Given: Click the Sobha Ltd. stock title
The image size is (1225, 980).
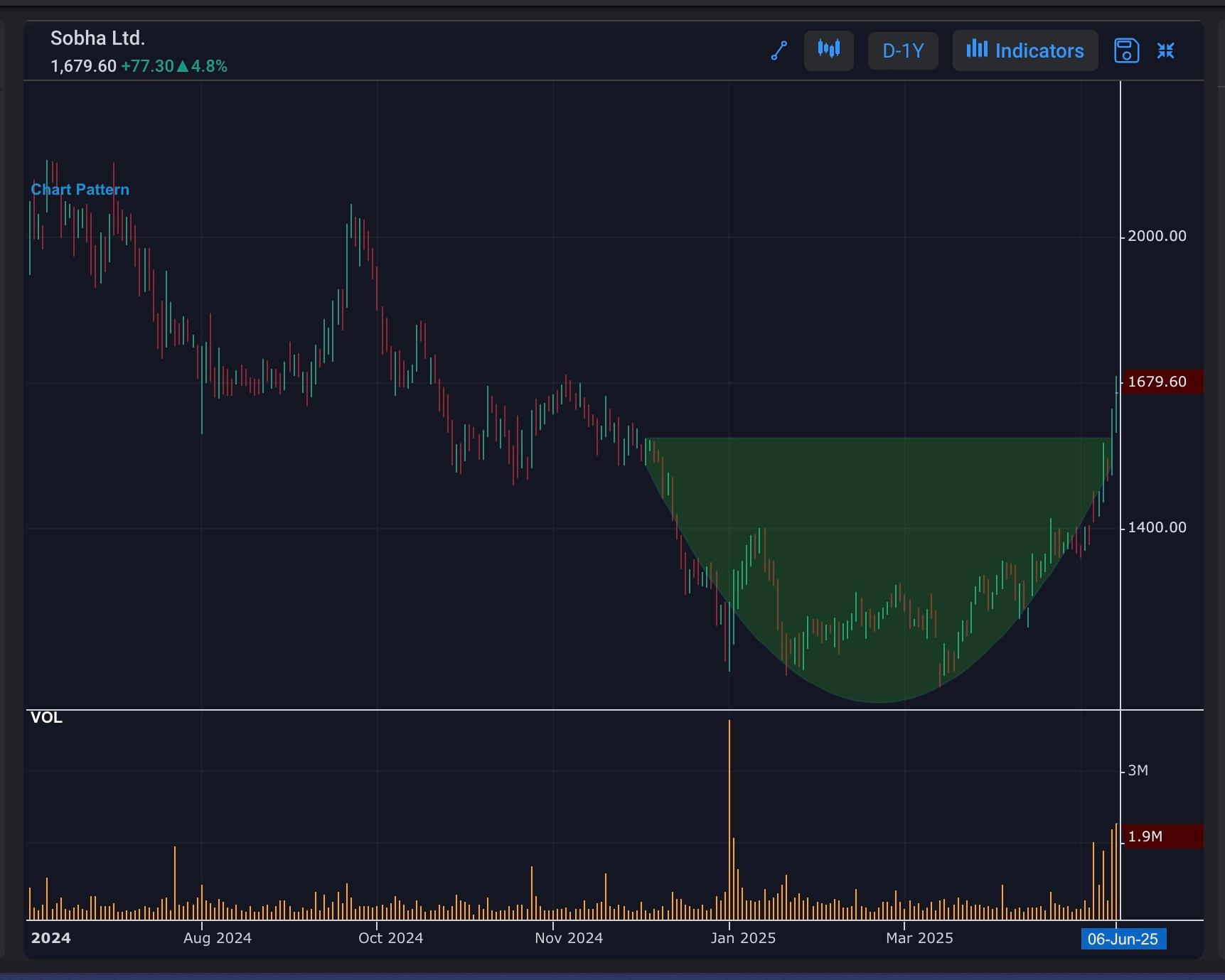Looking at the screenshot, I should 97,38.
